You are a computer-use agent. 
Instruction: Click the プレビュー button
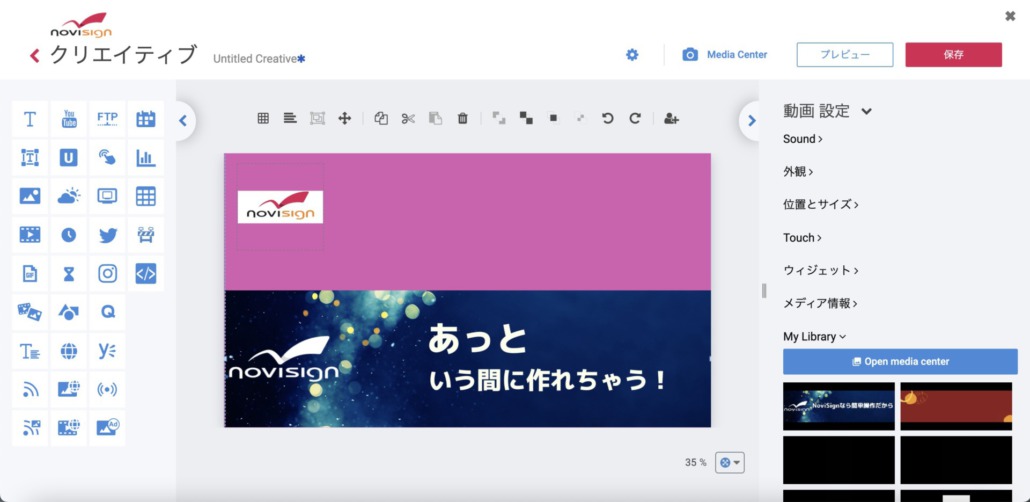pos(845,55)
